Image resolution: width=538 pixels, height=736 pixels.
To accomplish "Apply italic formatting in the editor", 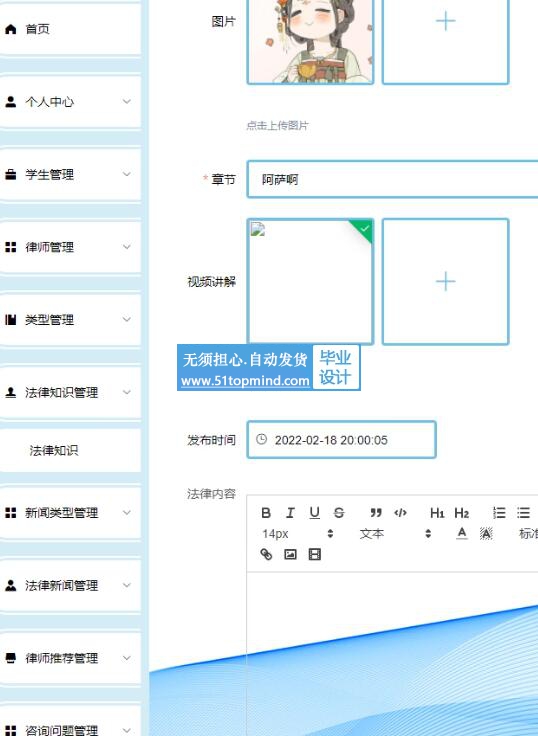I will (x=290, y=513).
